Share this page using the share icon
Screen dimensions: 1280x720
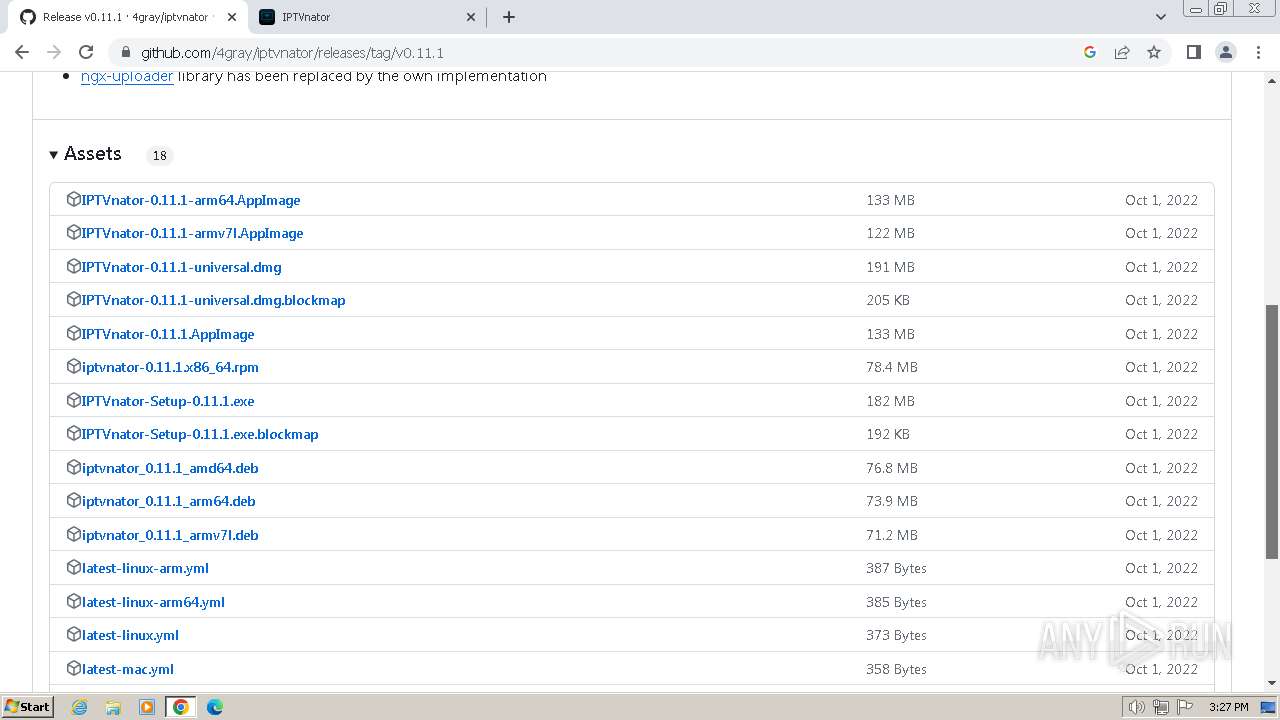1122,52
